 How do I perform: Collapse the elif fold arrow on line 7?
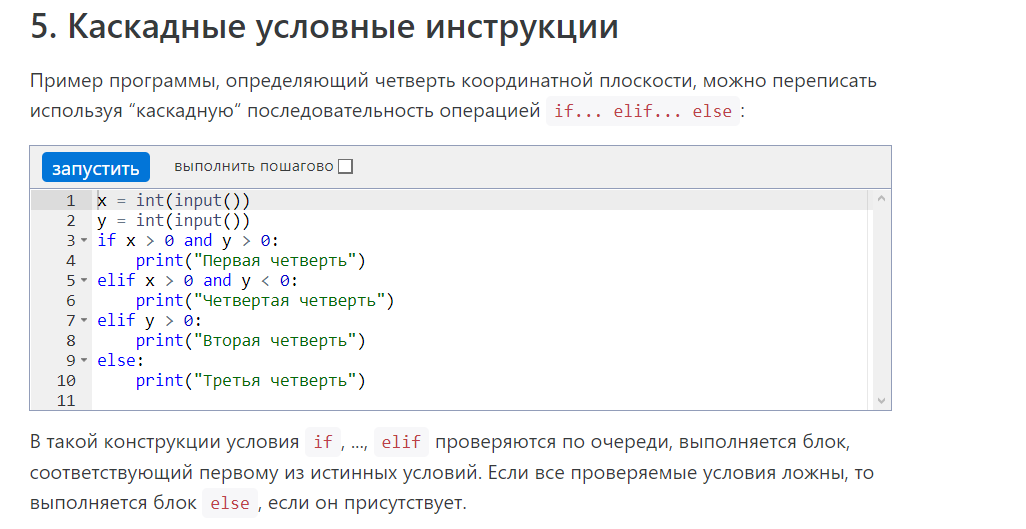pos(84,321)
